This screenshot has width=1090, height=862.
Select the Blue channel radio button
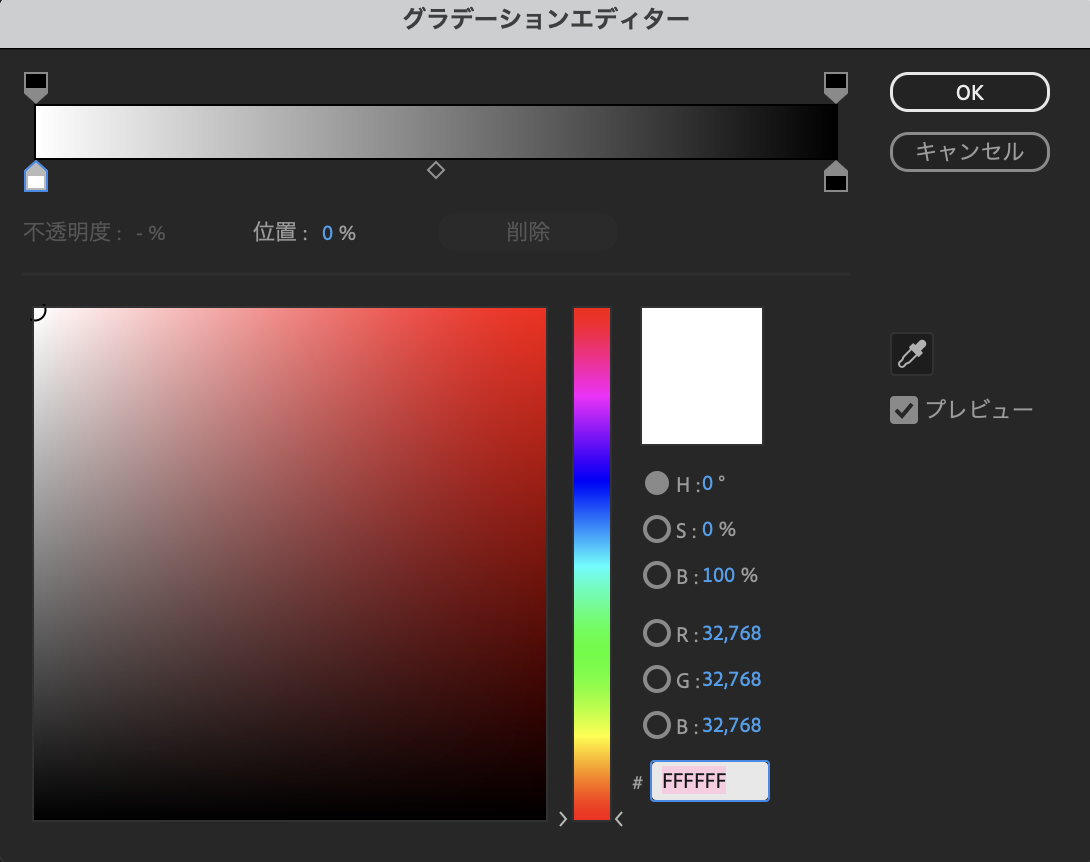point(658,725)
